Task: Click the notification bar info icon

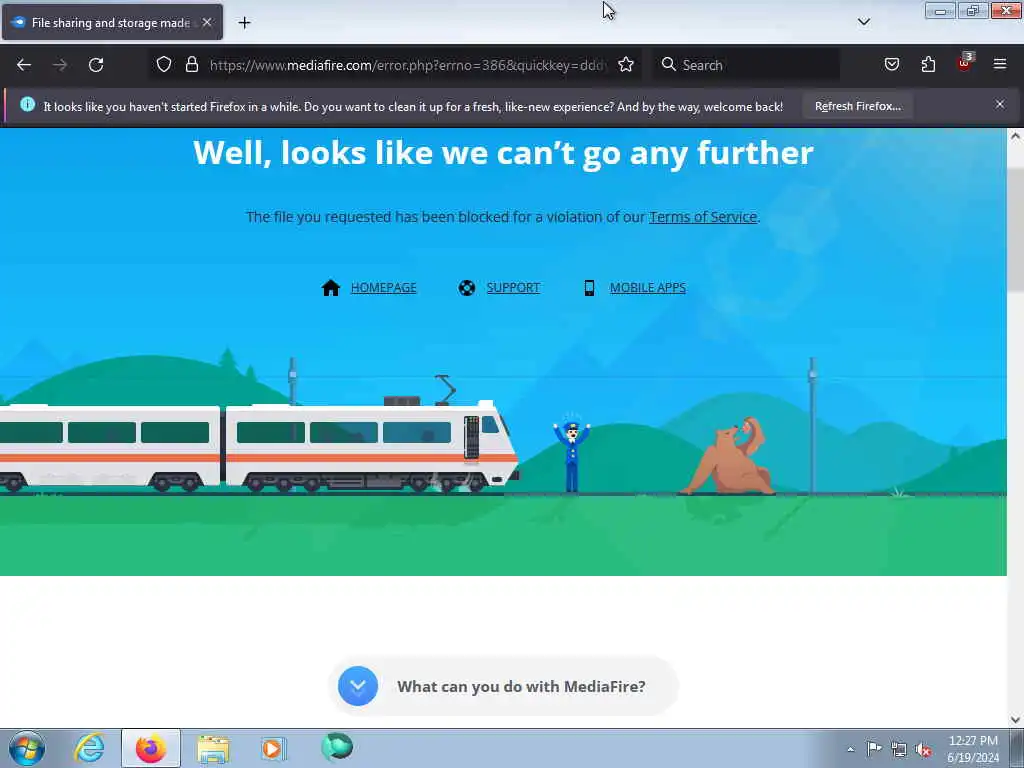Action: pos(27,104)
